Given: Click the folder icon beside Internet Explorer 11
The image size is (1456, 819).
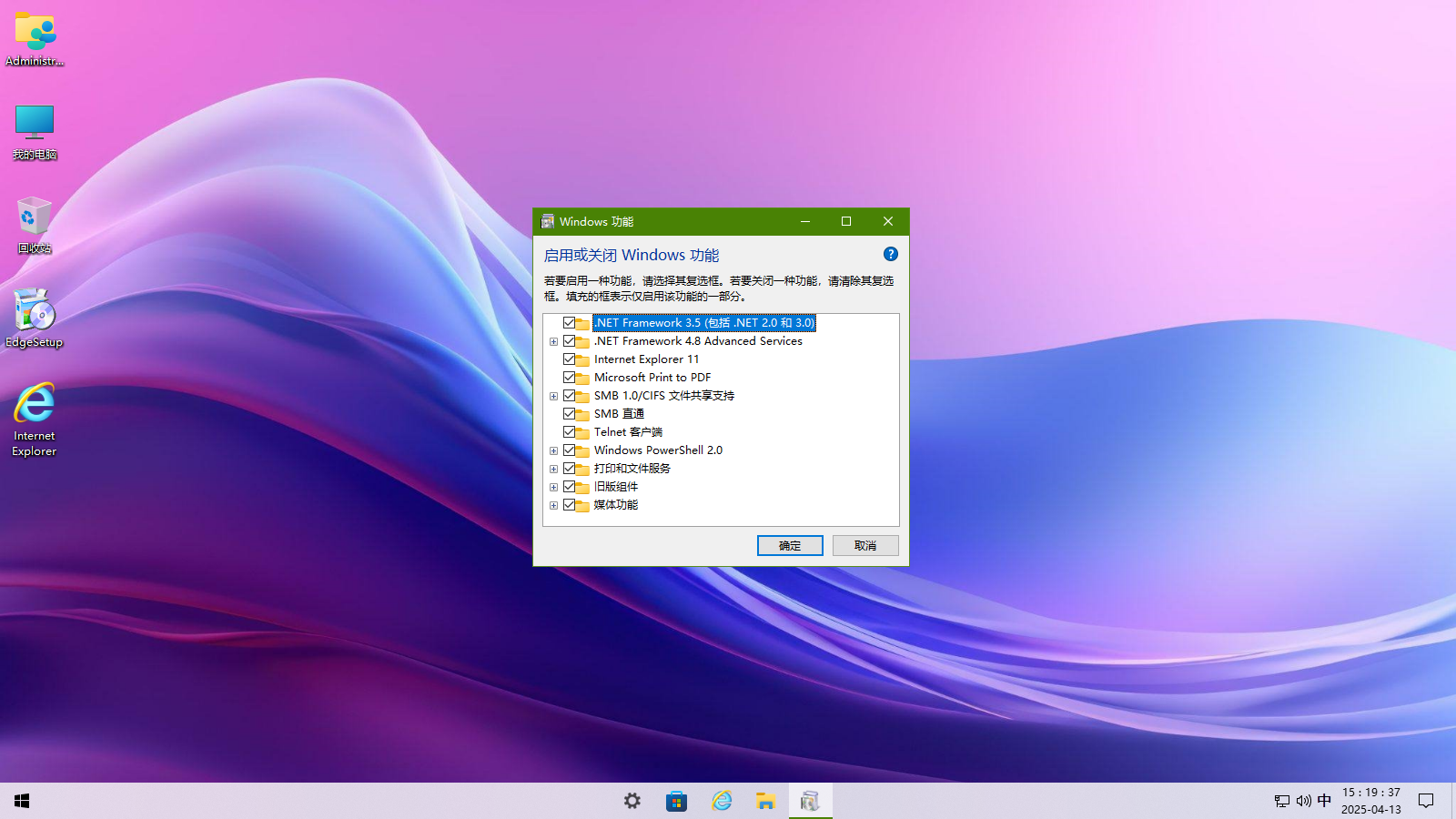Looking at the screenshot, I should 582,359.
